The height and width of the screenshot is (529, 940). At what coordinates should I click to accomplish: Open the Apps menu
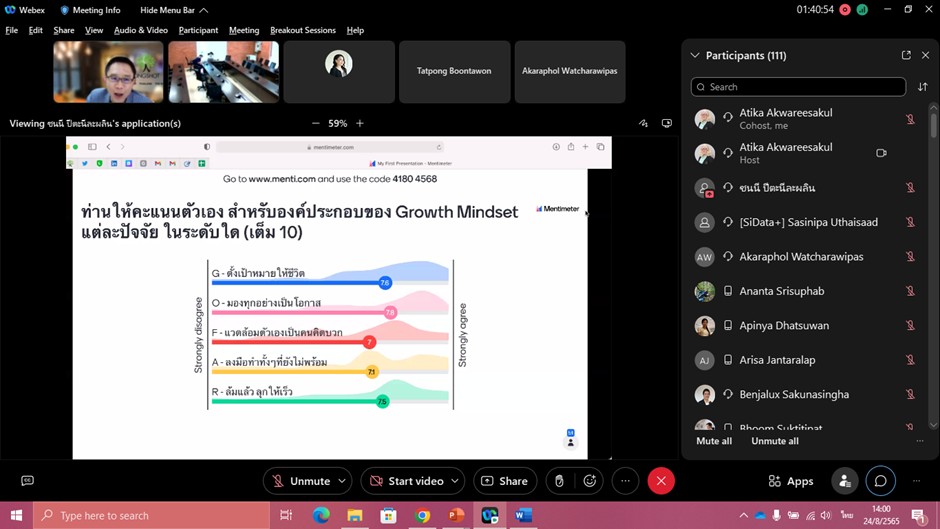click(x=790, y=481)
